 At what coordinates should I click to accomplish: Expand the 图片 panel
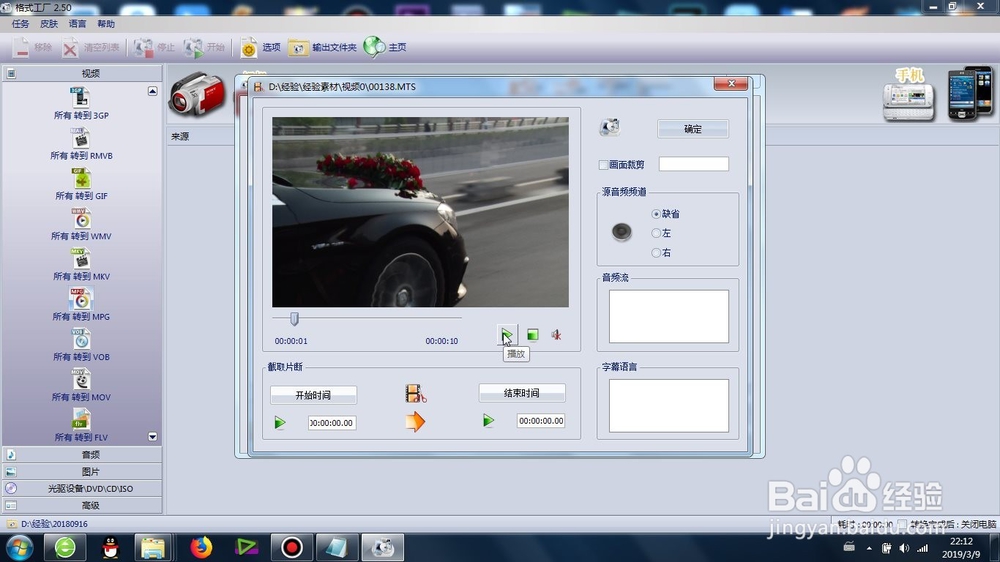82,471
